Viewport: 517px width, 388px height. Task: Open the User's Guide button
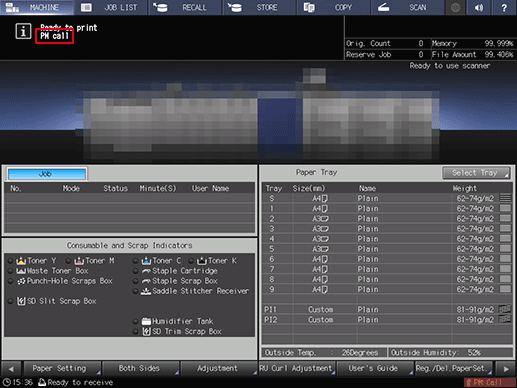(x=375, y=368)
